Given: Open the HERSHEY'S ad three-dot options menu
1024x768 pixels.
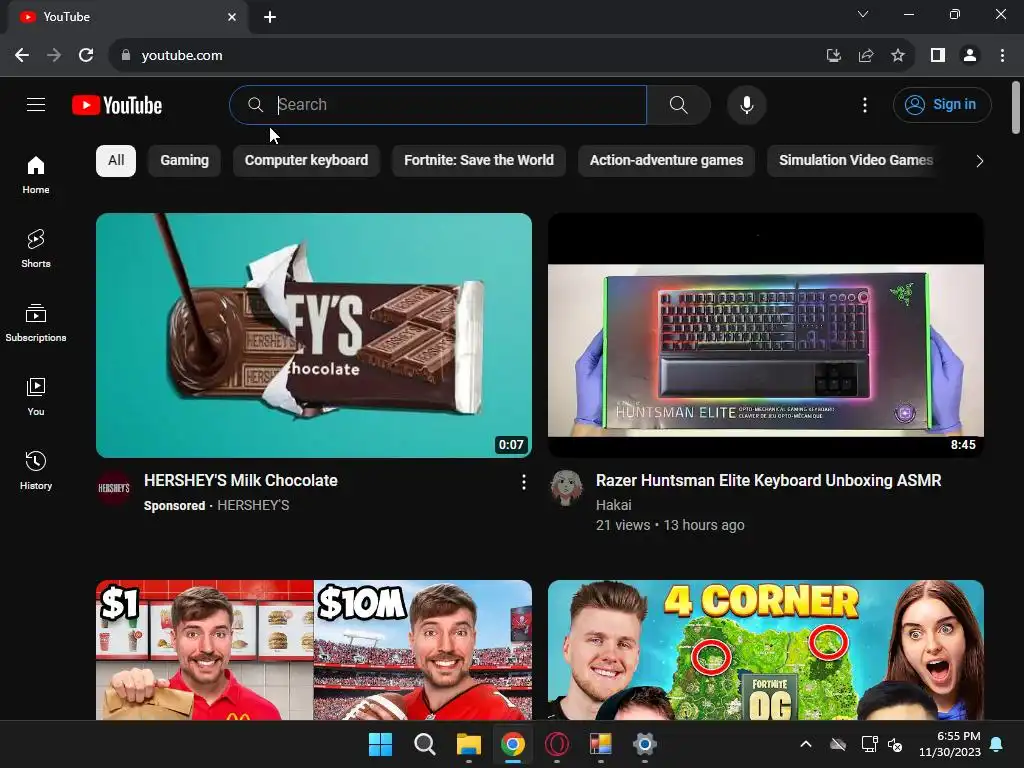Looking at the screenshot, I should (x=524, y=482).
